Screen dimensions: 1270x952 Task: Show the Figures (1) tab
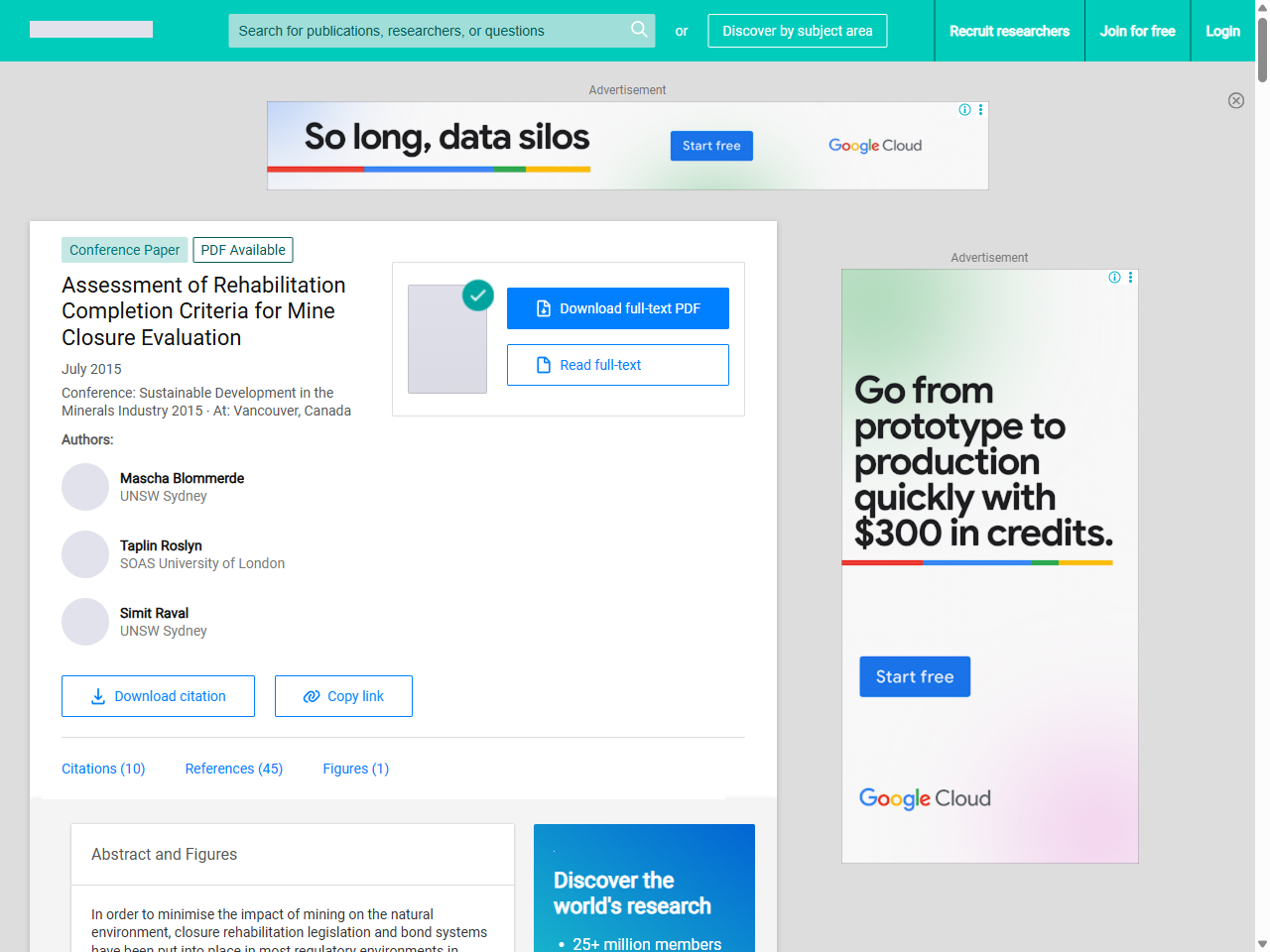[x=355, y=769]
